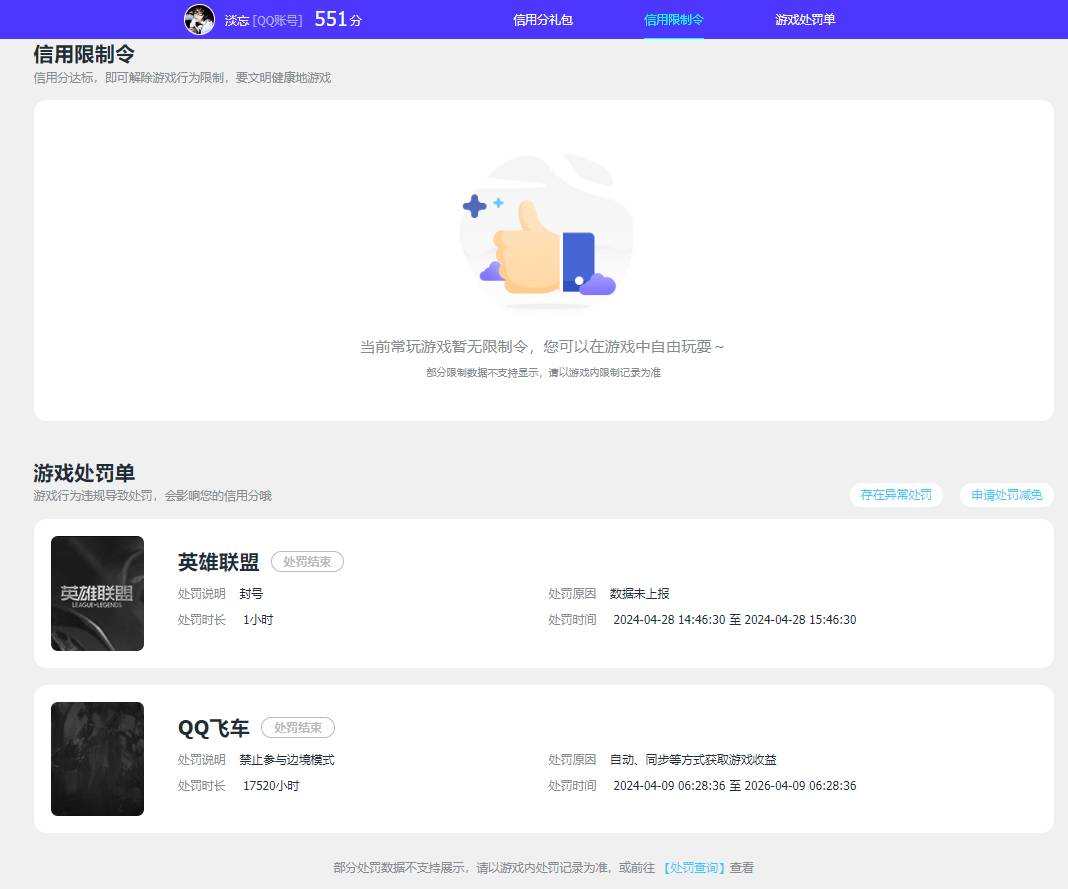
Task: Click the 1小时 penalty duration
Action: click(258, 619)
